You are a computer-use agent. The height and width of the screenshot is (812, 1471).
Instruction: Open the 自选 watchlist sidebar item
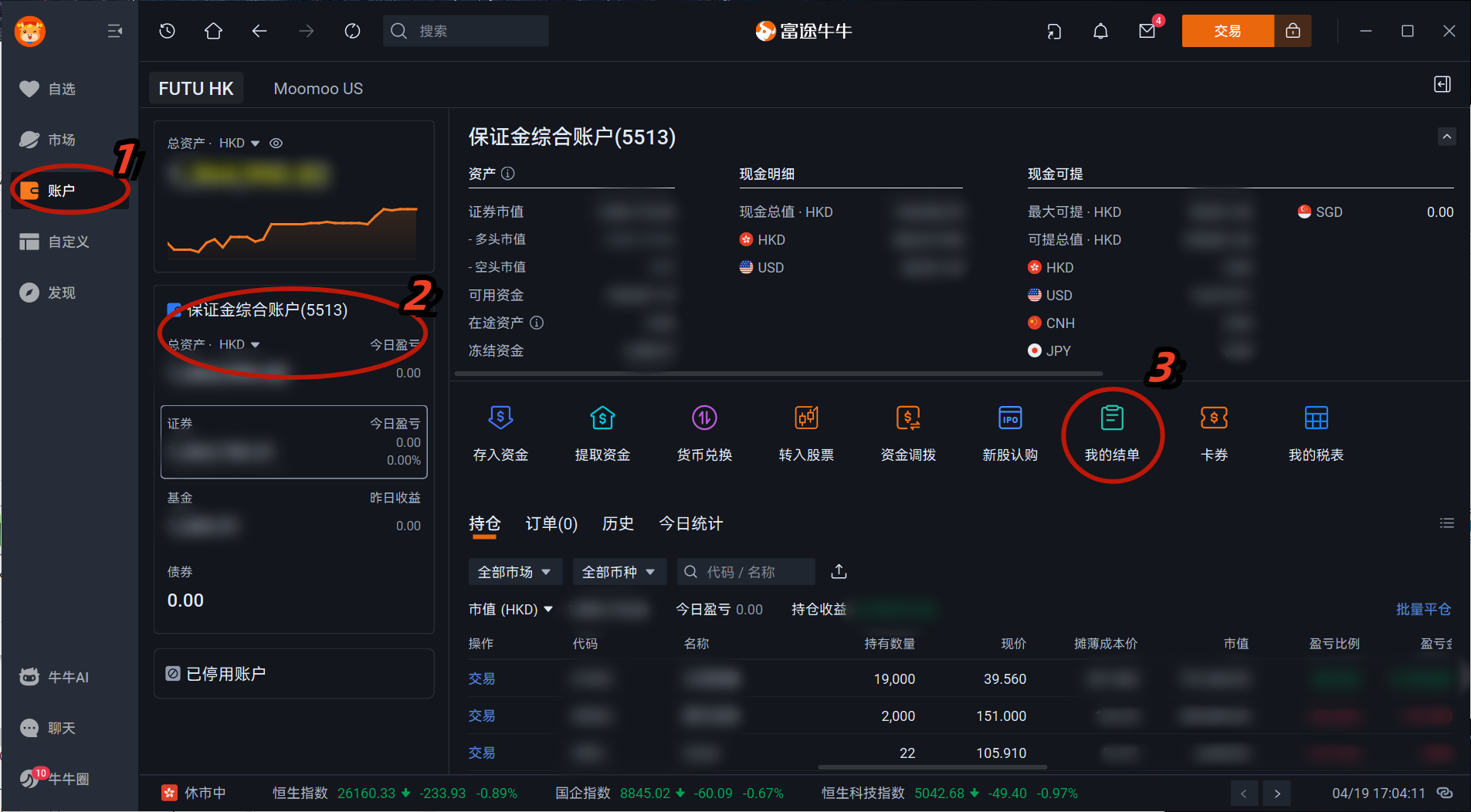[x=48, y=89]
